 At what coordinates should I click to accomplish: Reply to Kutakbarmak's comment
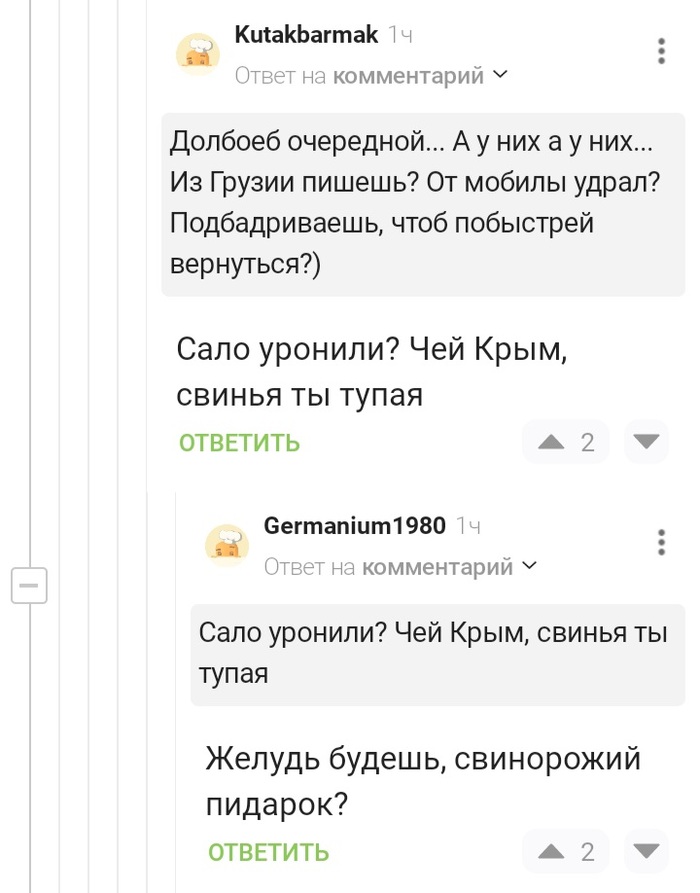click(x=240, y=443)
